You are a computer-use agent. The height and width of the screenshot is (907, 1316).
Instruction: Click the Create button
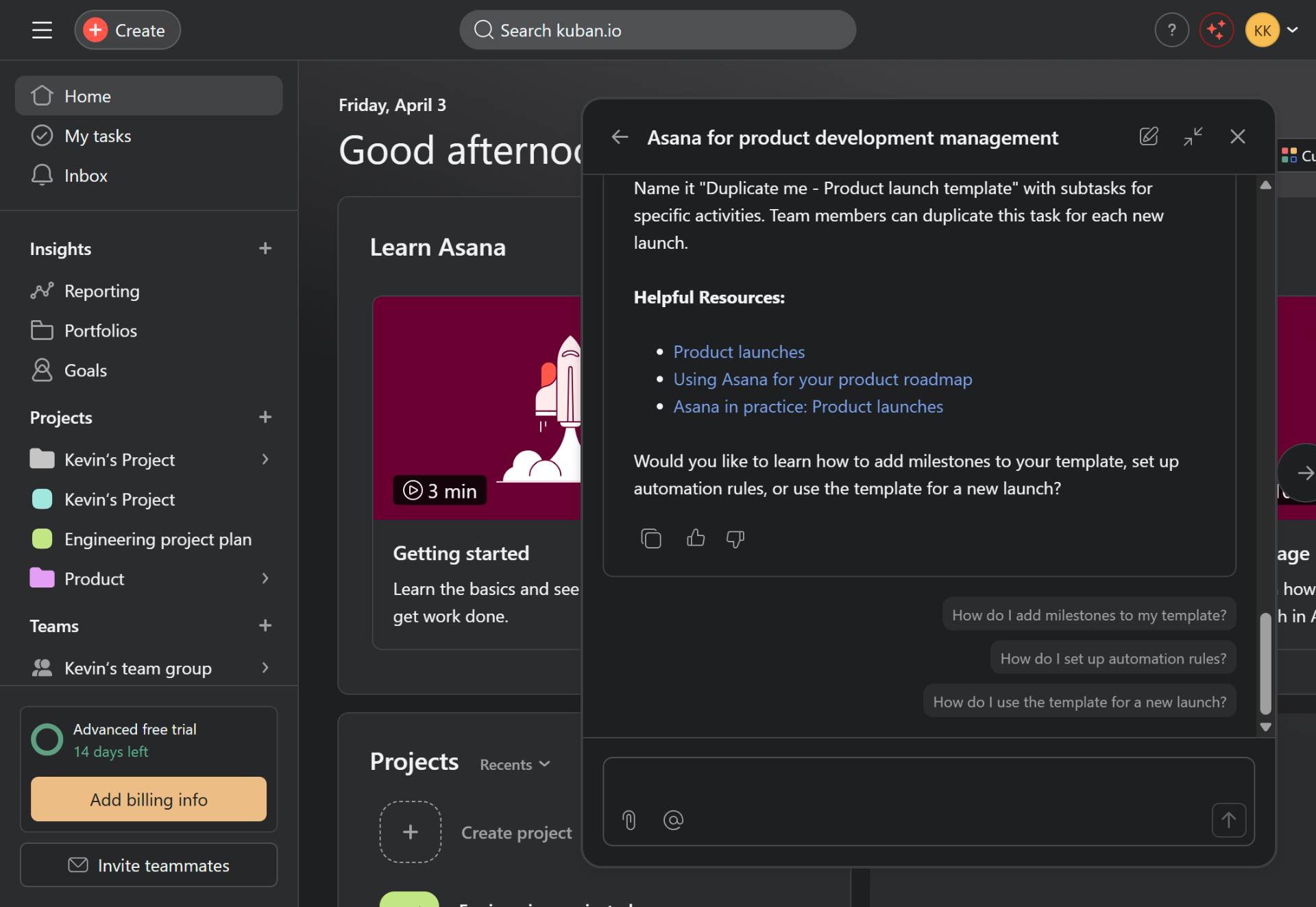127,30
